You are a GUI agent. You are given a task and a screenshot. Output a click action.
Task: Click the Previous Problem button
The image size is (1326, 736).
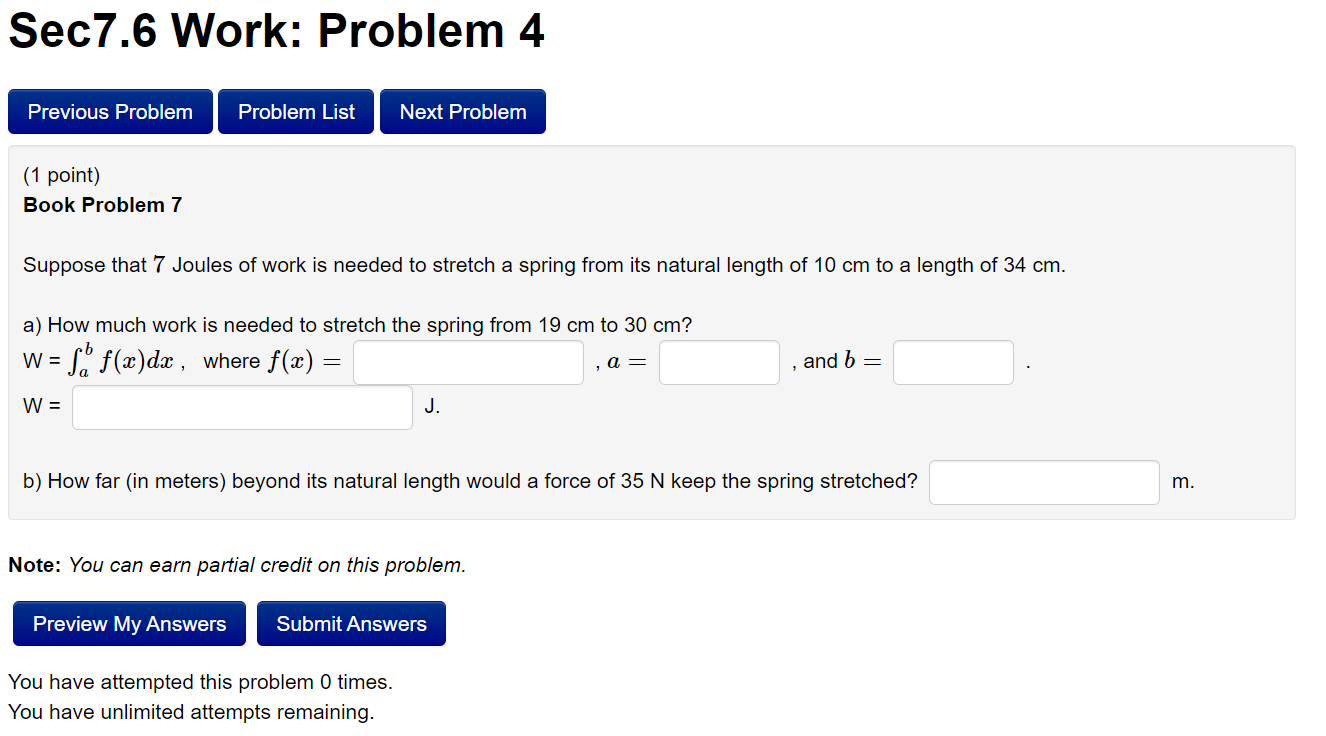[110, 111]
